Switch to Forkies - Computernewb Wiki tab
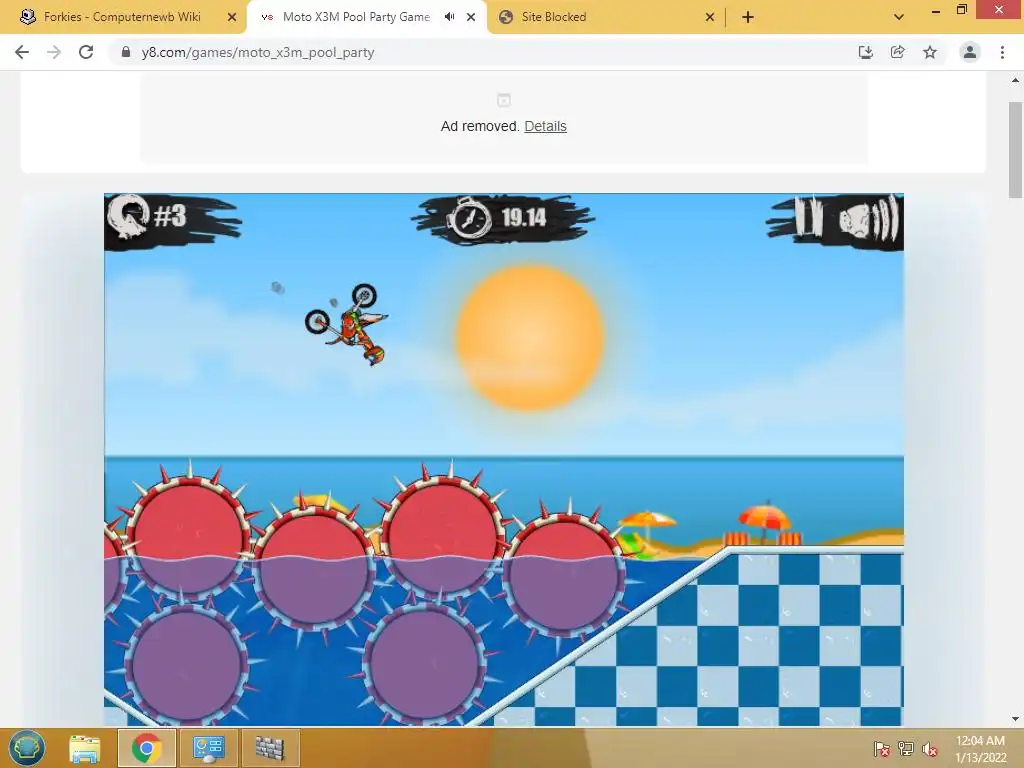Screen dimensions: 1024x768 123,17
